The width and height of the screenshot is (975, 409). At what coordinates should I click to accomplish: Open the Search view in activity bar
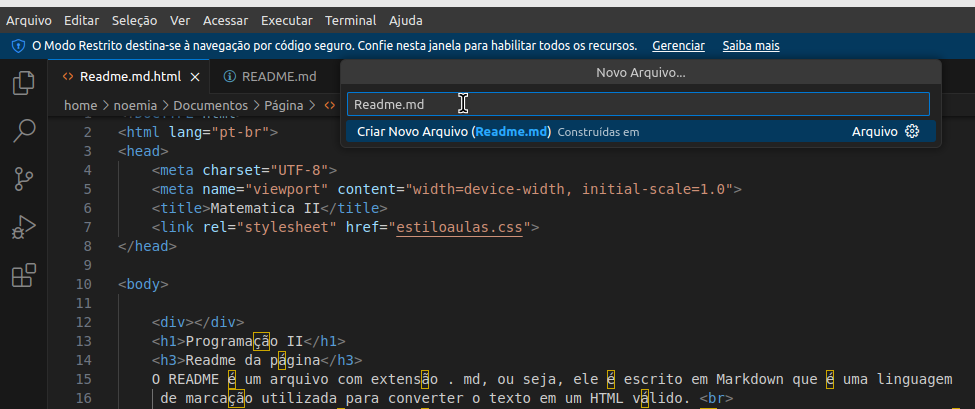[24, 131]
